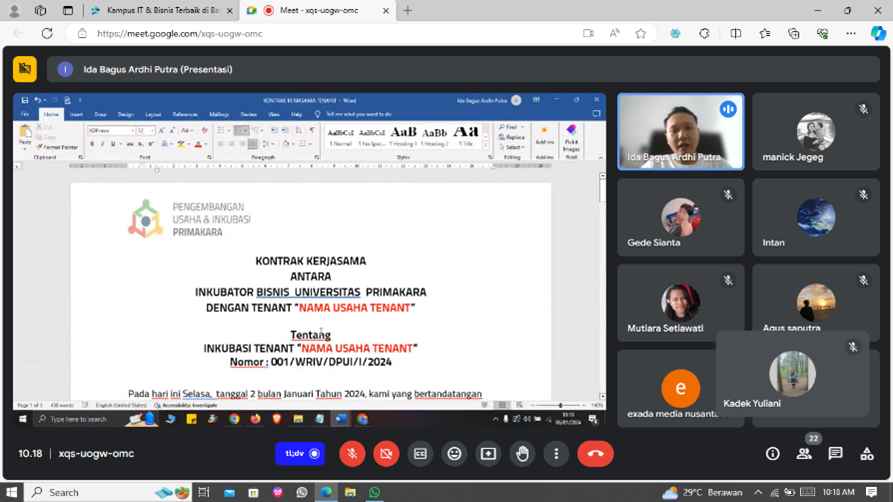Select Mutiara Setiawati participant tile
This screenshot has width=893, height=502.
(681, 303)
